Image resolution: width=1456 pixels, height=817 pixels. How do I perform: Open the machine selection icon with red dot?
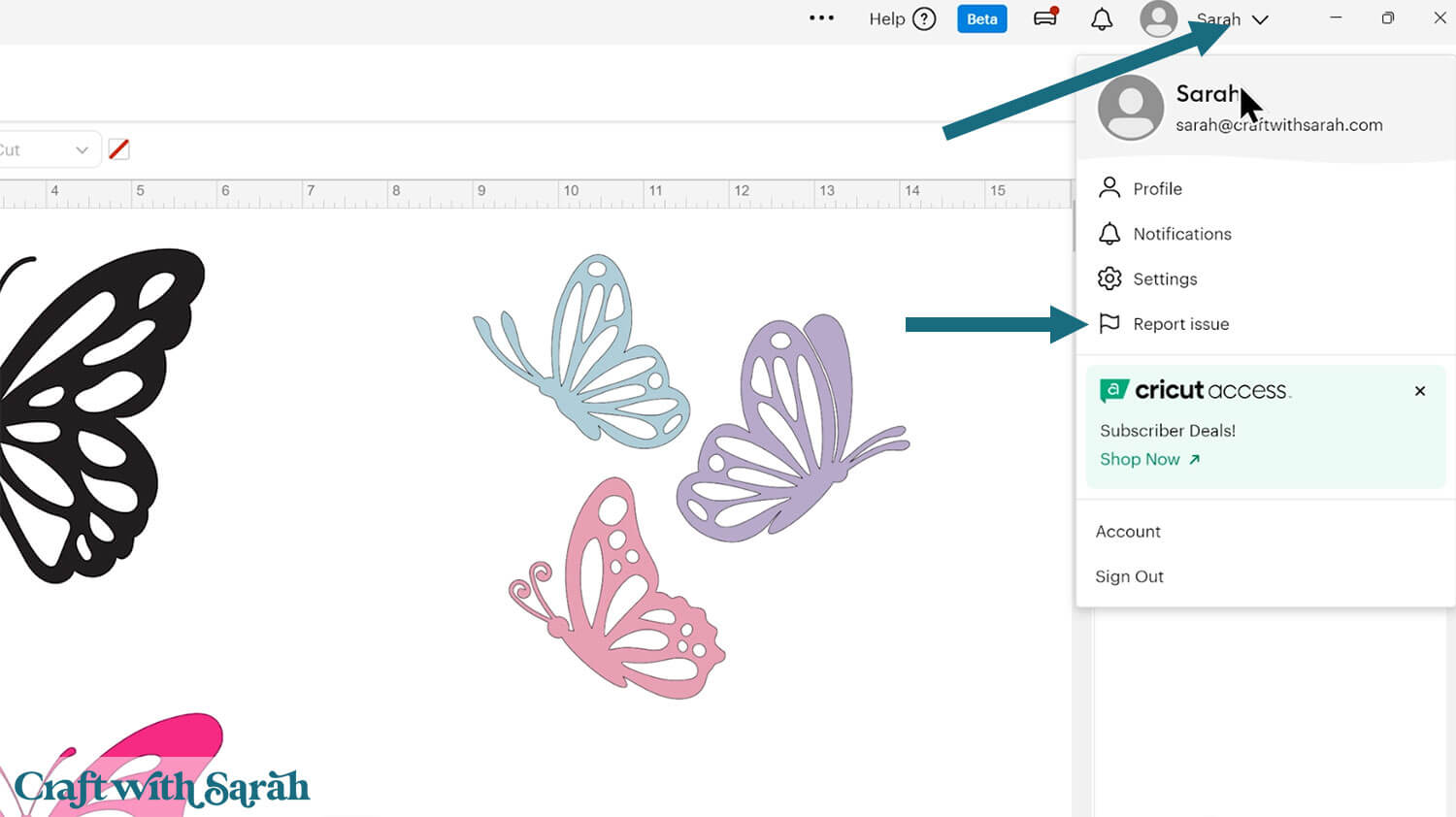click(x=1045, y=18)
